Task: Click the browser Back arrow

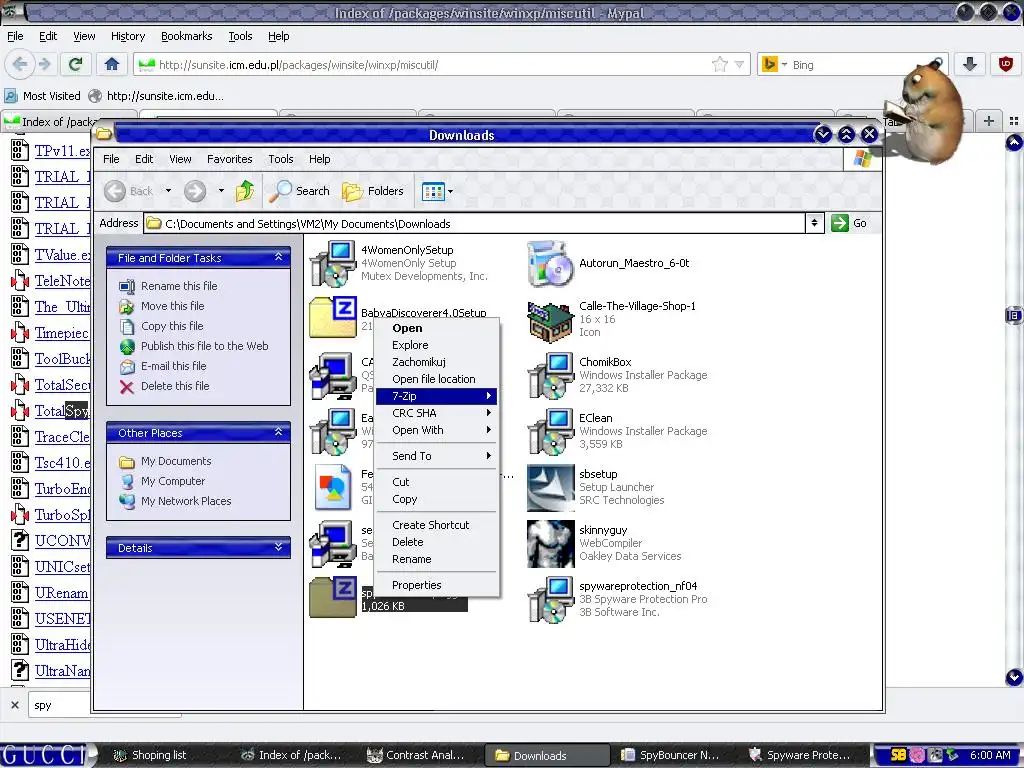Action: 20,64
